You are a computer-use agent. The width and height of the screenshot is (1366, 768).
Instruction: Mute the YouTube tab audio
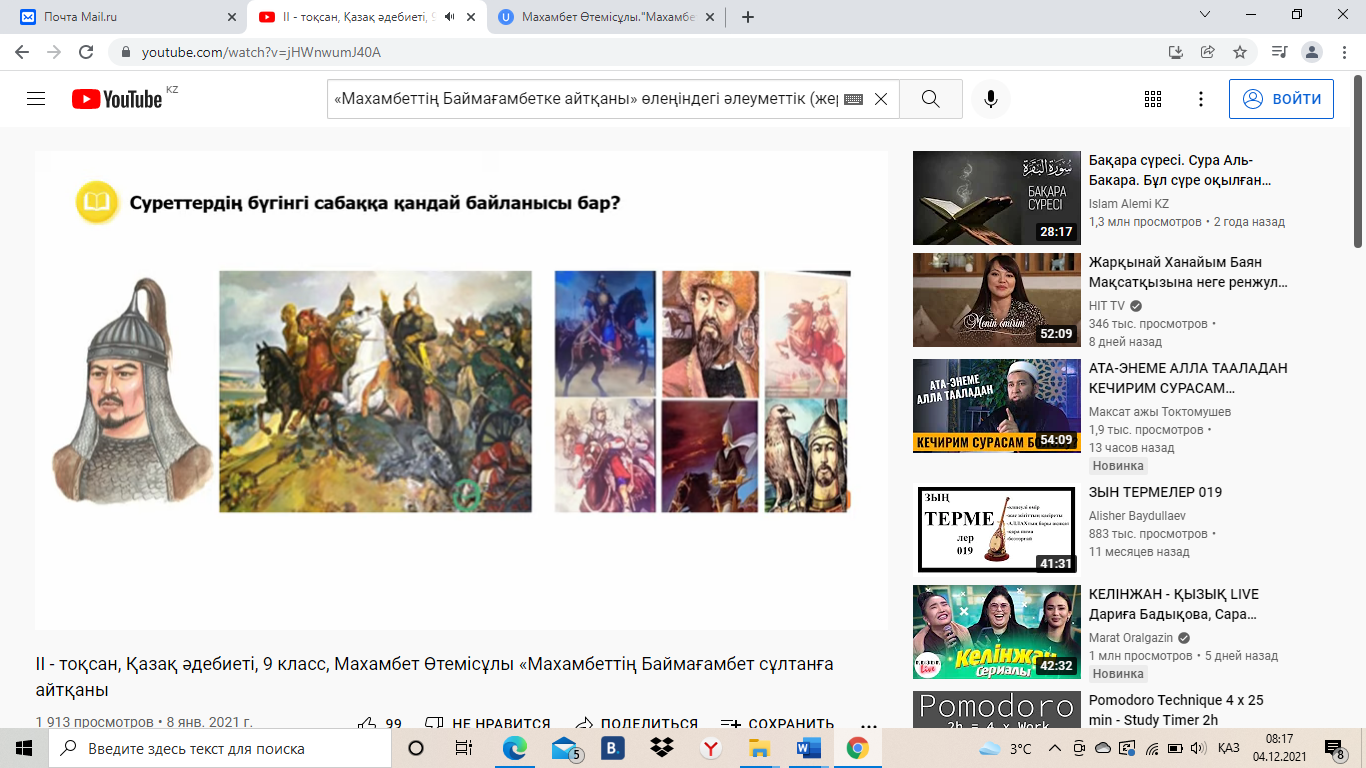coord(450,17)
